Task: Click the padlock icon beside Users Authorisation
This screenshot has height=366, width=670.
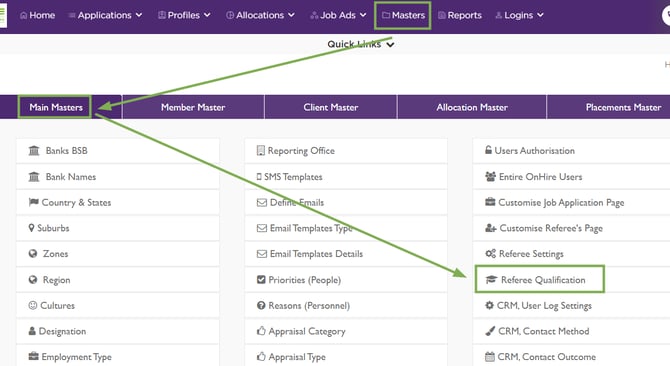Action: tap(488, 150)
